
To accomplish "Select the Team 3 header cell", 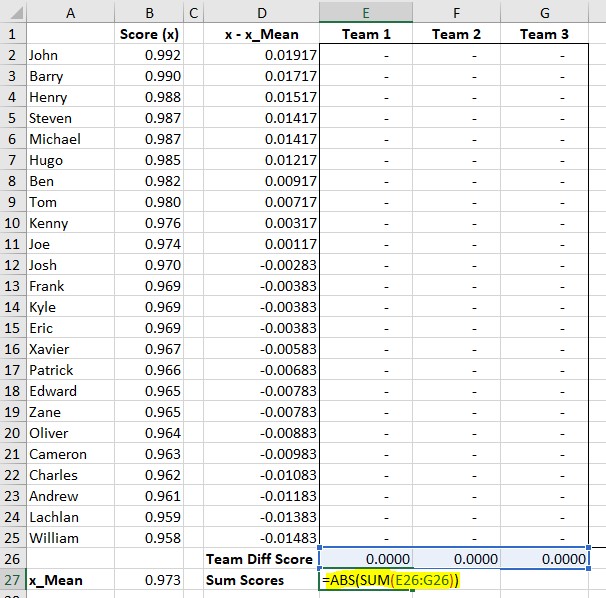I will [544, 34].
